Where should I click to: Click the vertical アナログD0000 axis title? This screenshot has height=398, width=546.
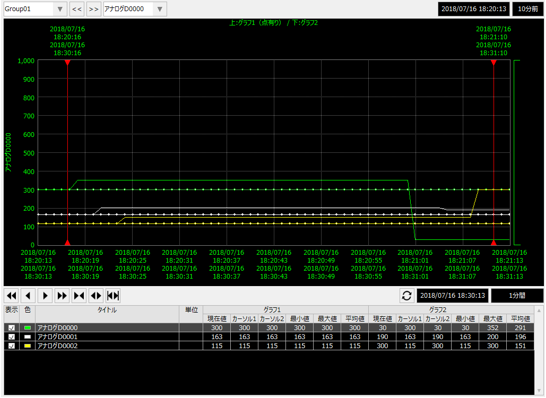(8, 152)
